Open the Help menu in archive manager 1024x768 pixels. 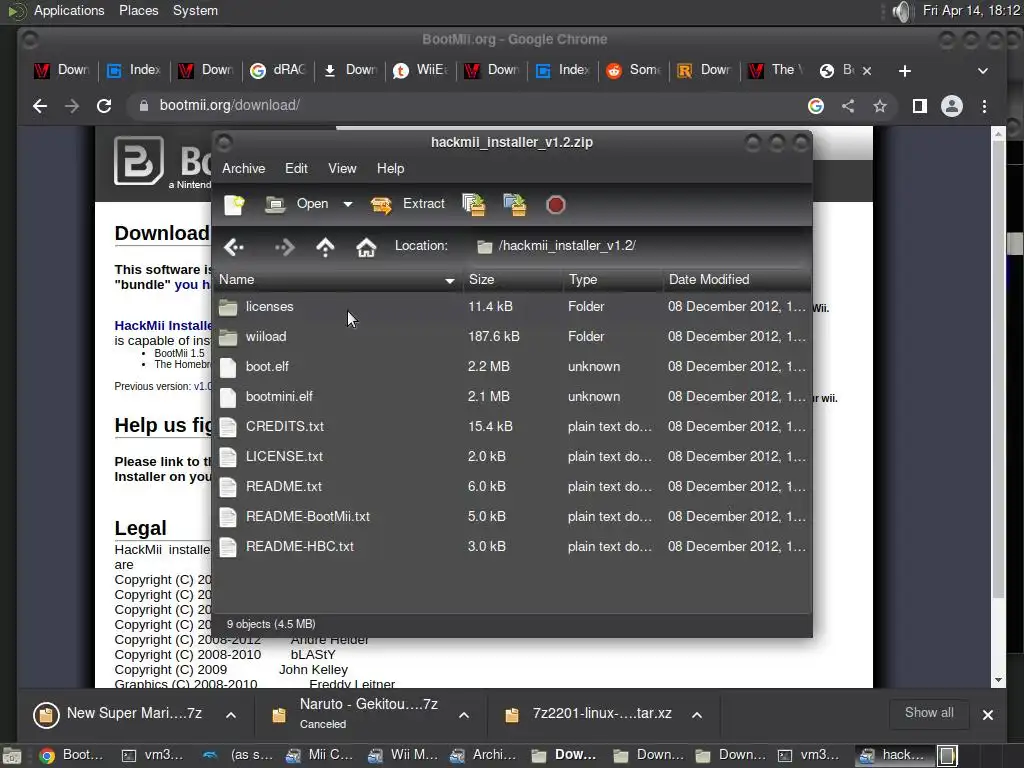(391, 168)
